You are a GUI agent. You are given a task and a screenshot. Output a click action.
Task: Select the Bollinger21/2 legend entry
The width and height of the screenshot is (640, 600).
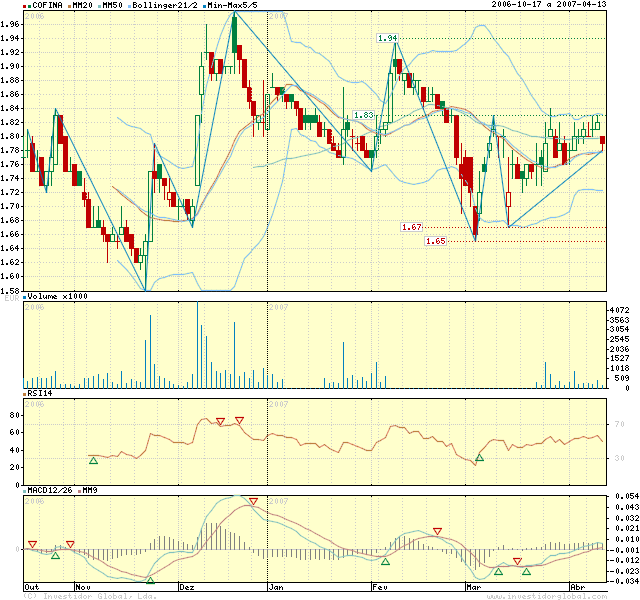point(163,5)
